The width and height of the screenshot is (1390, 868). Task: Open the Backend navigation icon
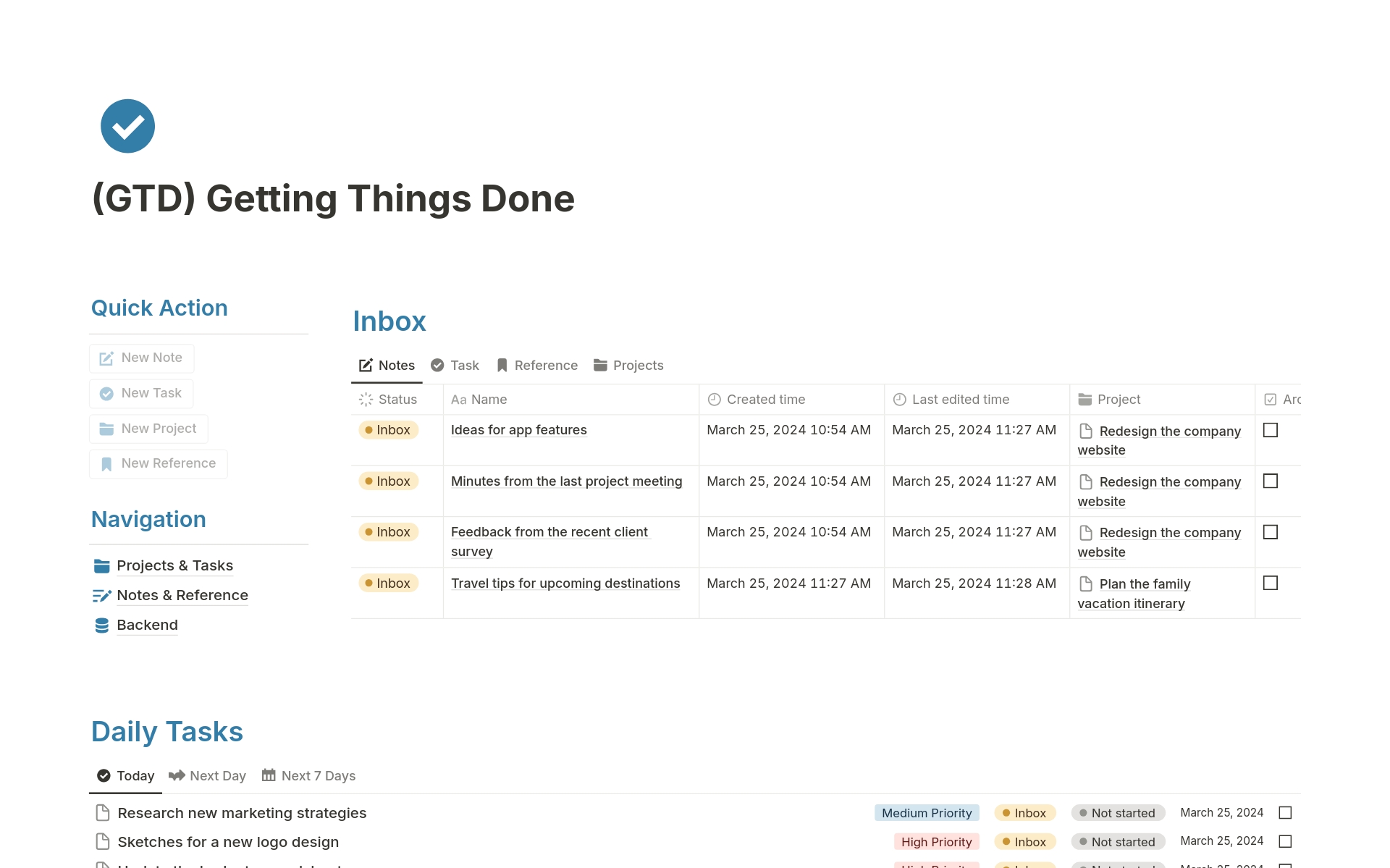(100, 624)
